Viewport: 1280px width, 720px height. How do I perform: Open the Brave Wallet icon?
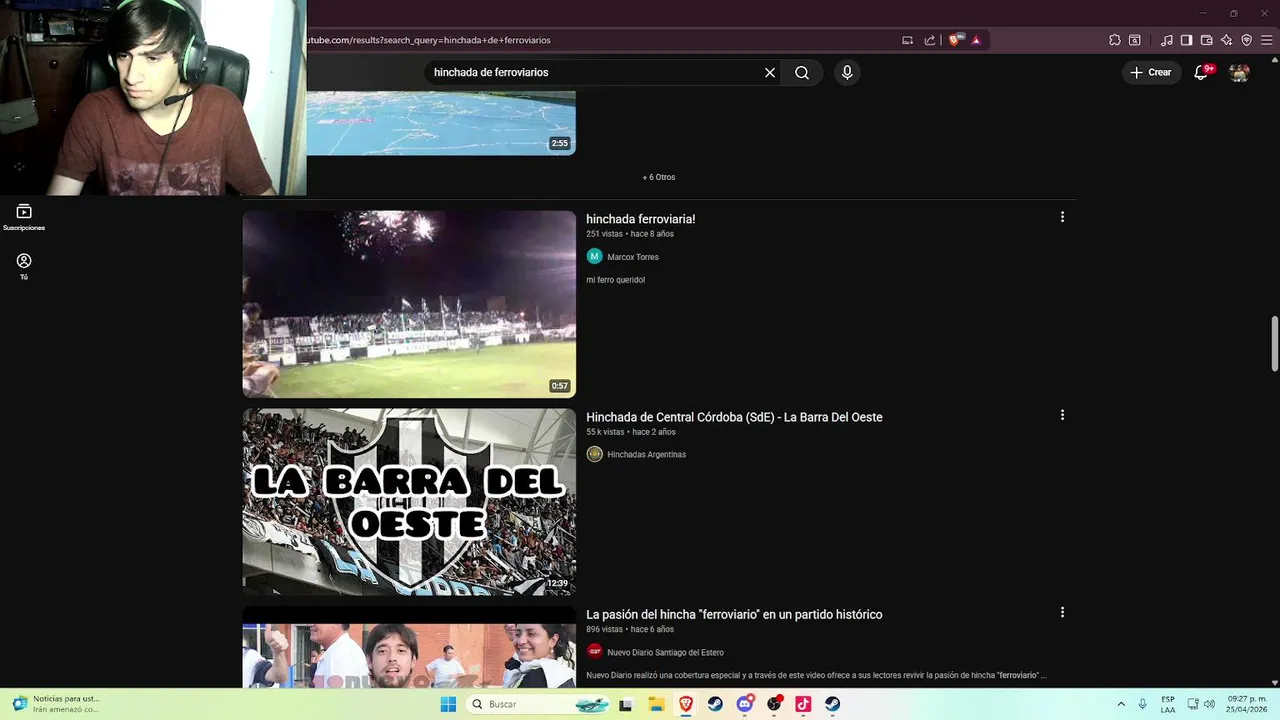coord(1206,40)
